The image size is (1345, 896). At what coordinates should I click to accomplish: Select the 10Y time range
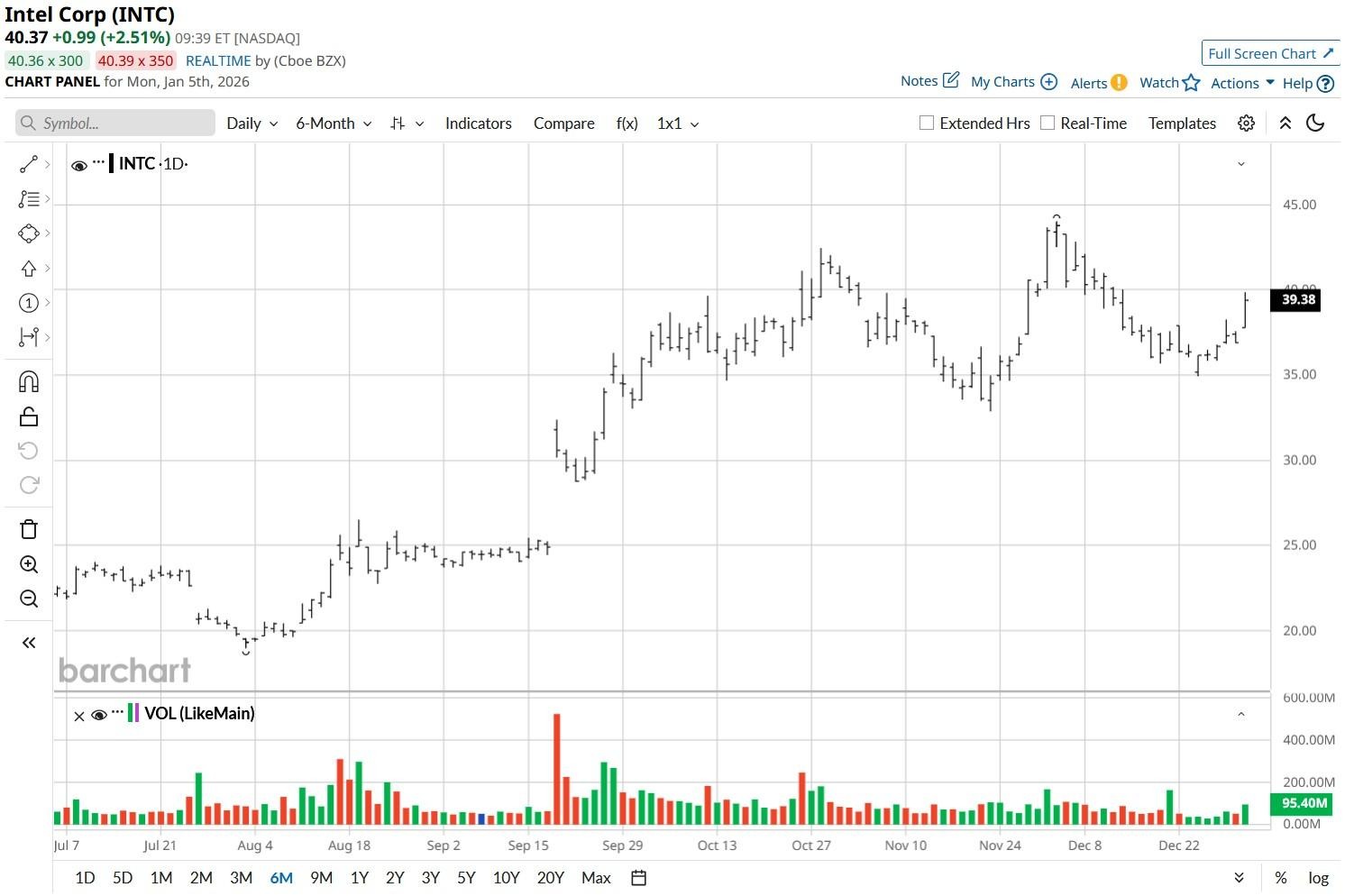click(x=507, y=878)
